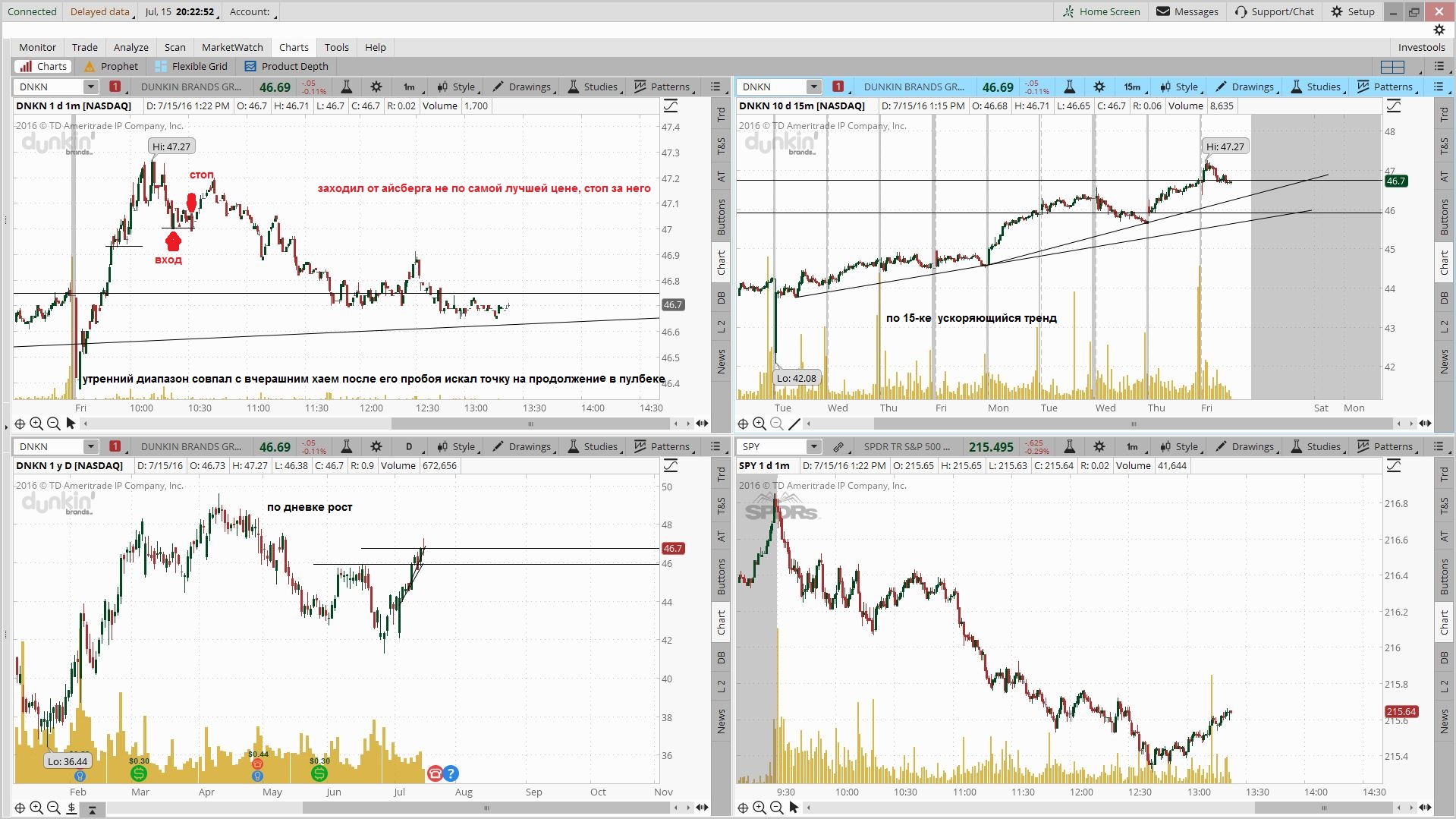Image resolution: width=1456 pixels, height=819 pixels.
Task: Select pointer cursor tool below SPY chart
Action: pos(794,808)
